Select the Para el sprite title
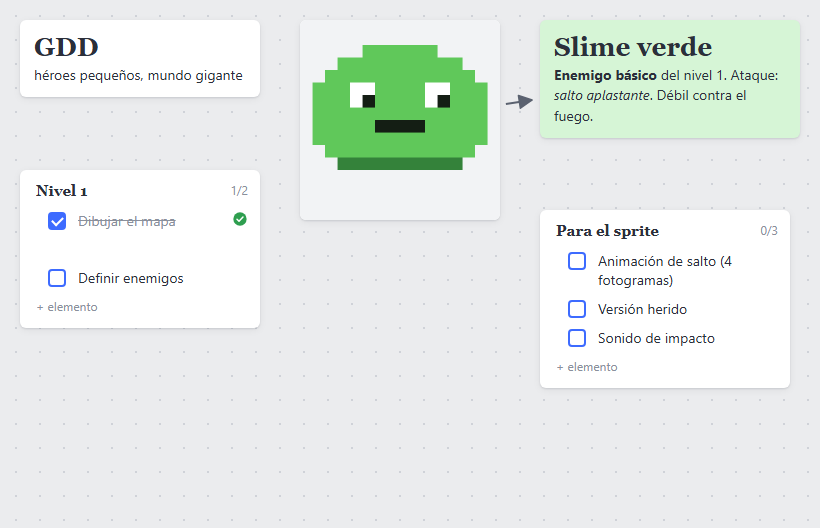 [x=608, y=231]
